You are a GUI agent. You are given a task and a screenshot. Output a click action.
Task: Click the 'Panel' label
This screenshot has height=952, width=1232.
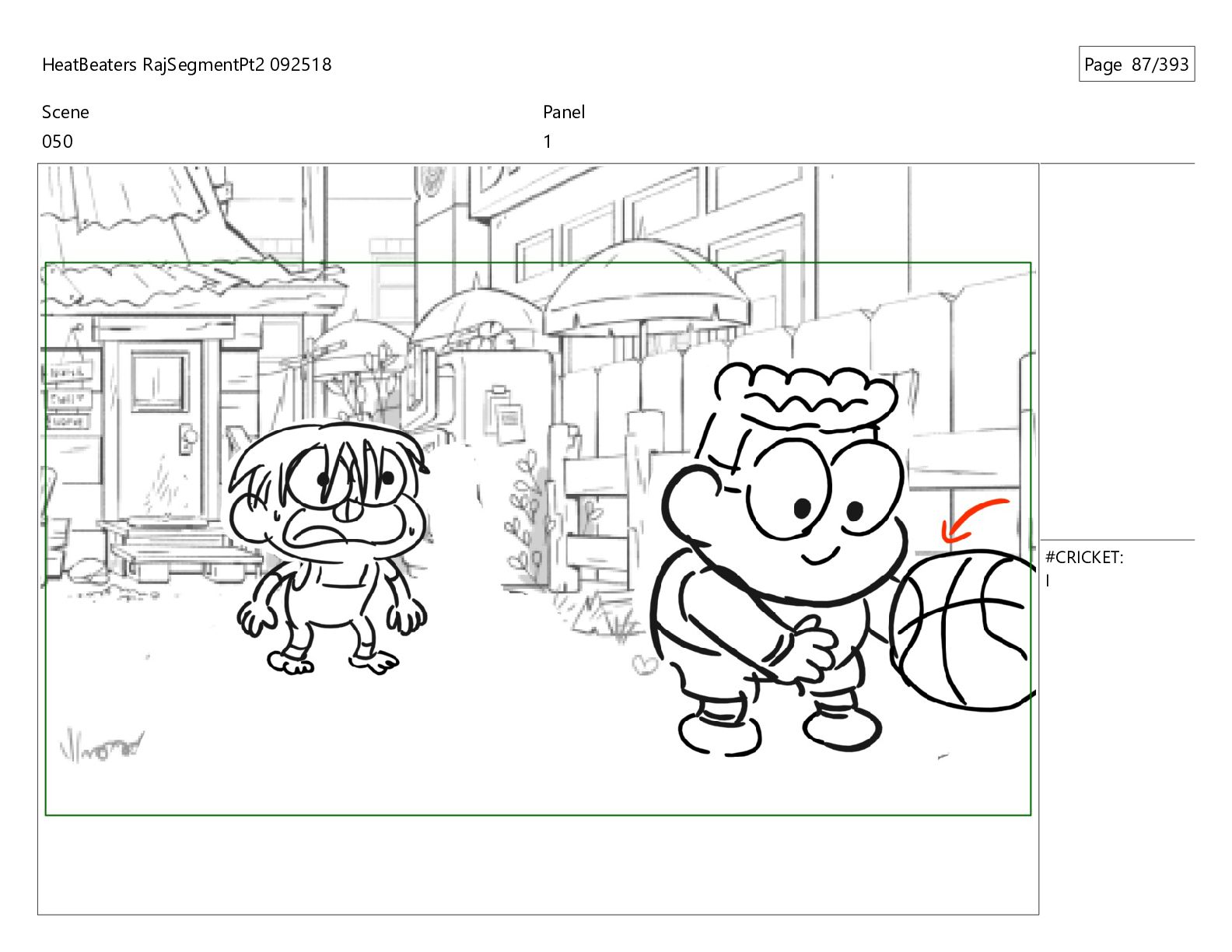[564, 112]
